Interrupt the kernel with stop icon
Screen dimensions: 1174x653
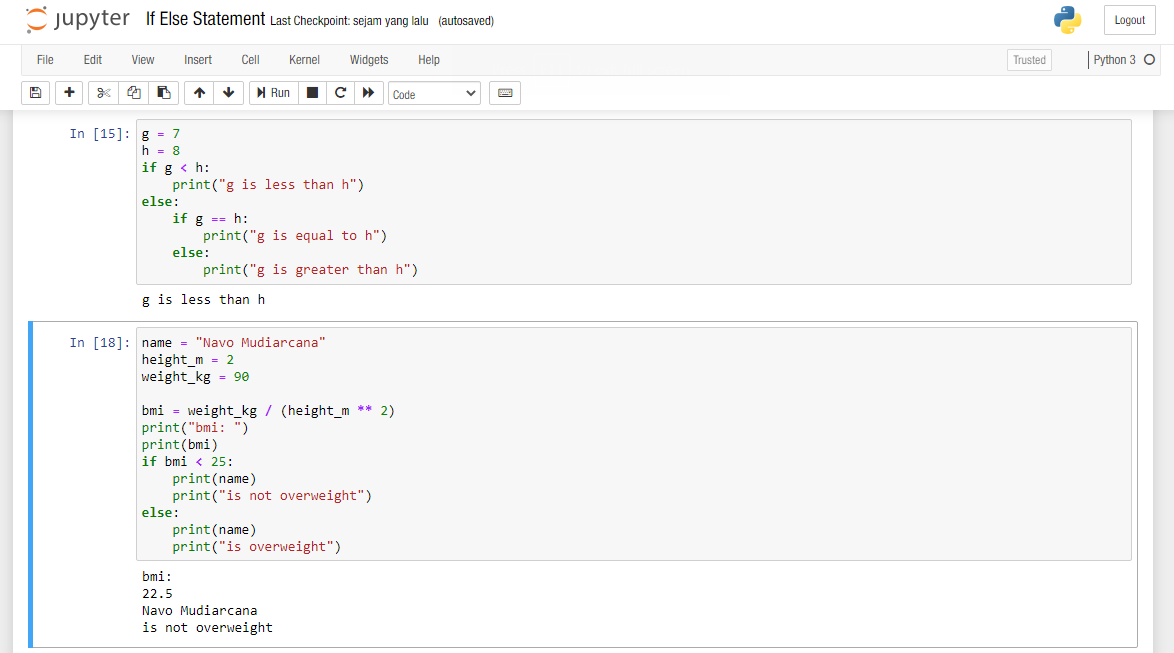(x=311, y=92)
